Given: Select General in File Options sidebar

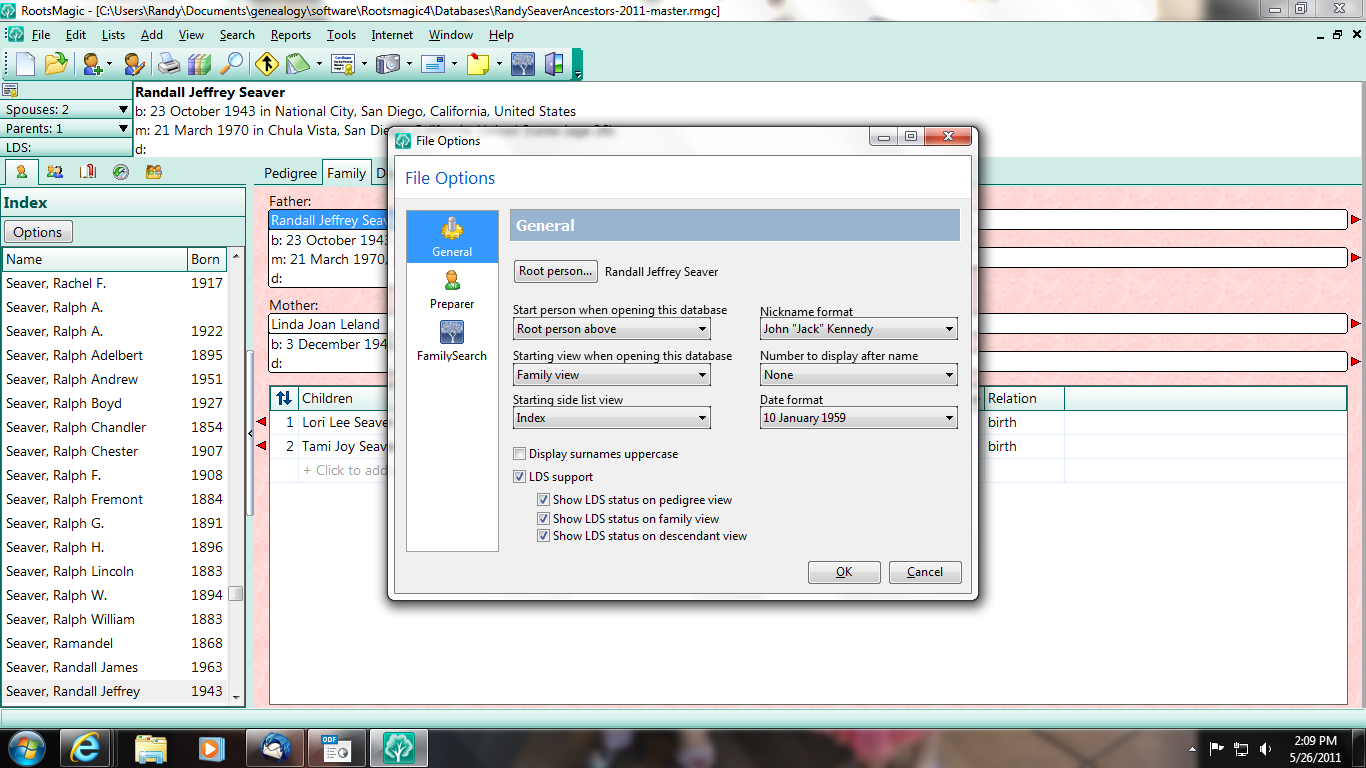Looking at the screenshot, I should [x=452, y=237].
